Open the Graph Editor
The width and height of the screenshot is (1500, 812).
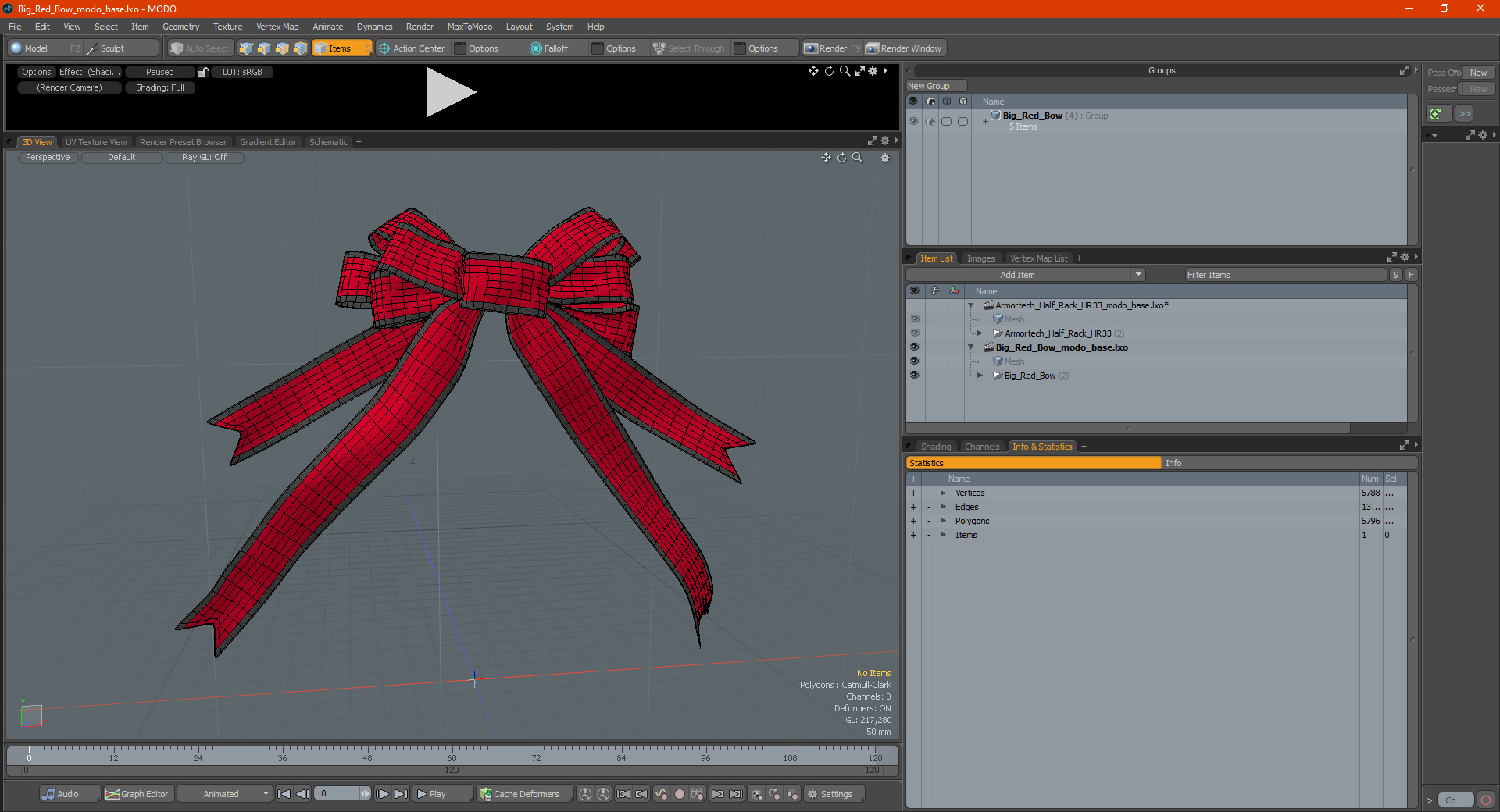tap(137, 794)
